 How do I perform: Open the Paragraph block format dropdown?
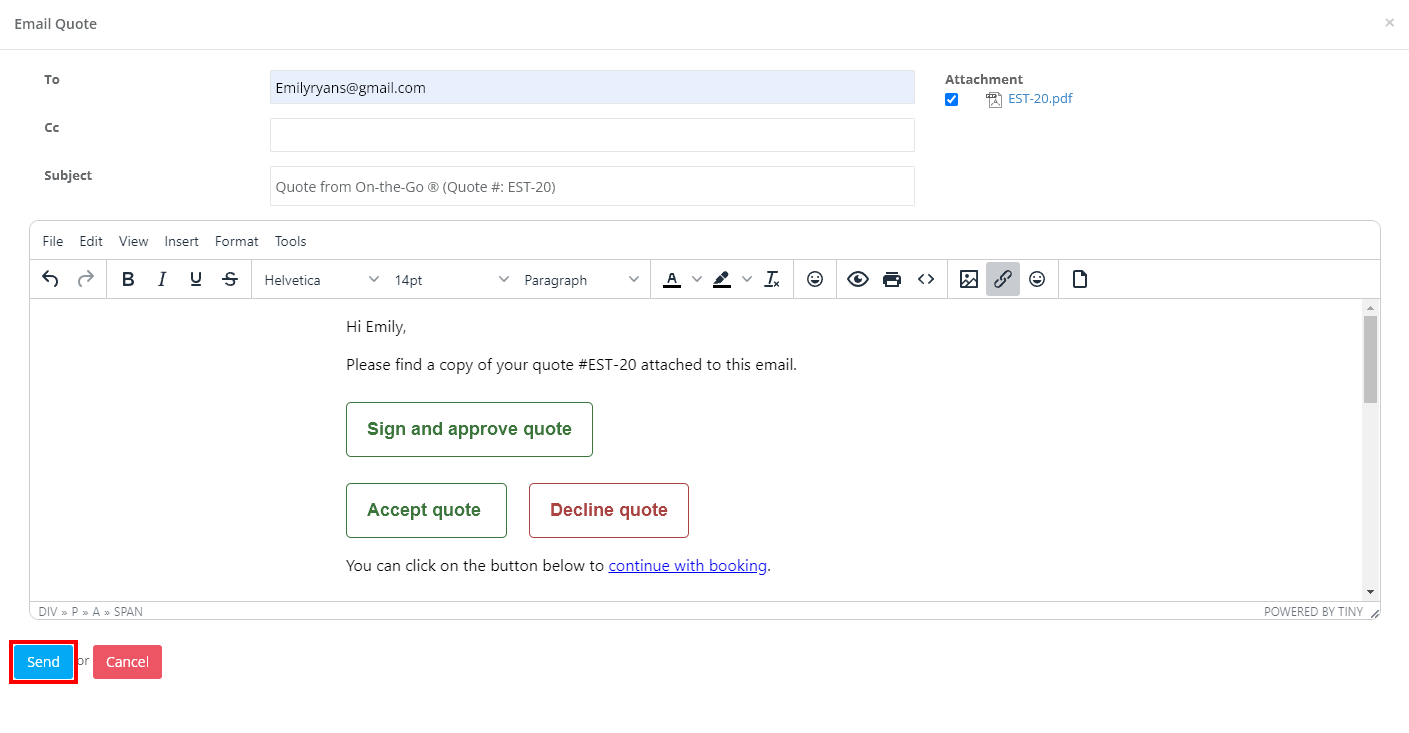pyautogui.click(x=581, y=280)
